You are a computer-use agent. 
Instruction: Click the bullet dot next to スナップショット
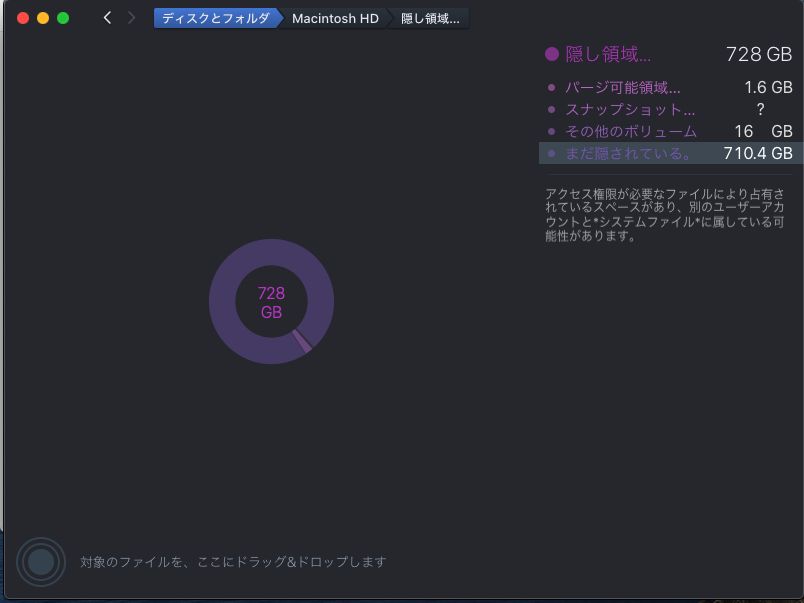click(x=551, y=110)
